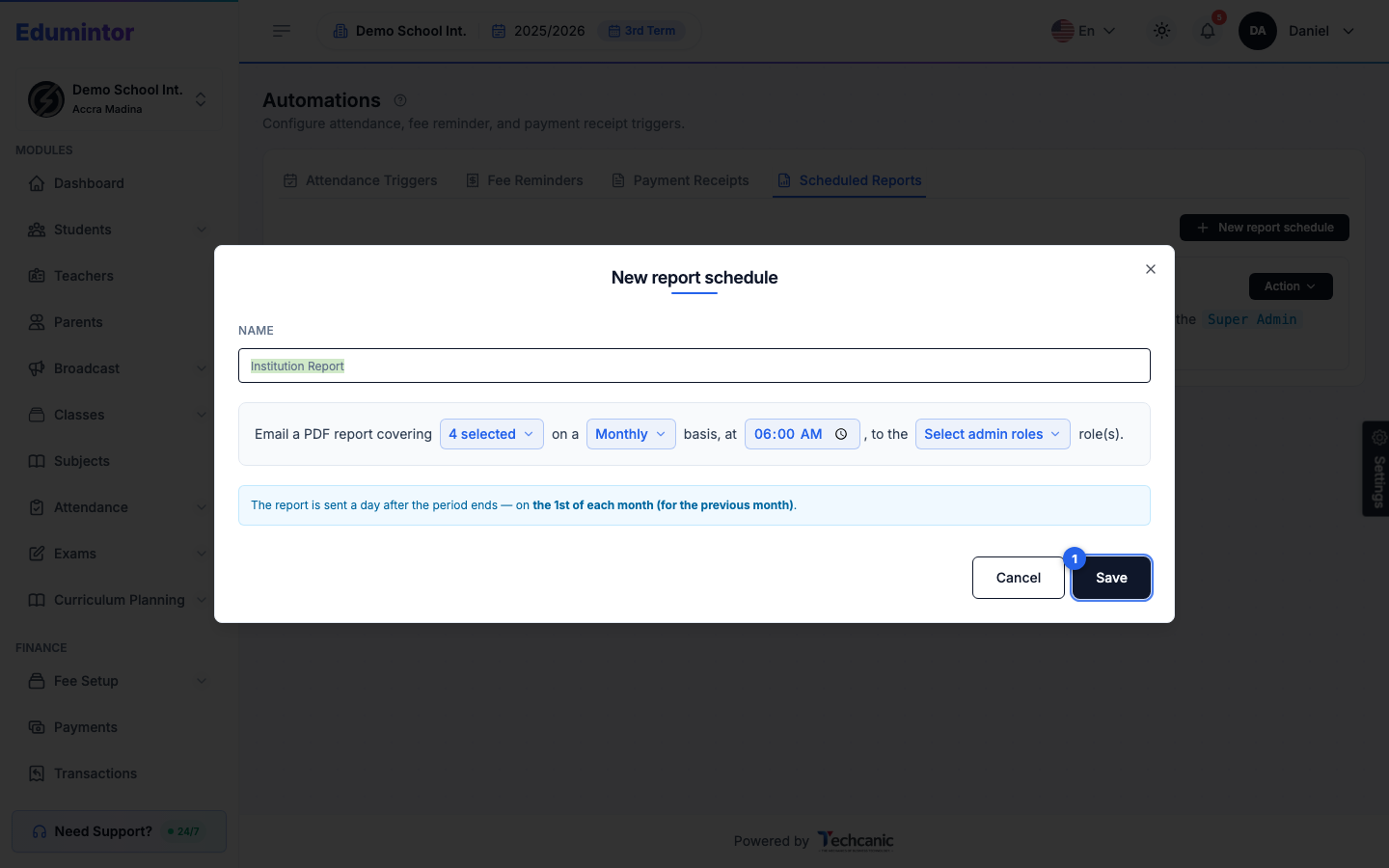
Task: Open the Teachers module
Action: tap(120, 276)
